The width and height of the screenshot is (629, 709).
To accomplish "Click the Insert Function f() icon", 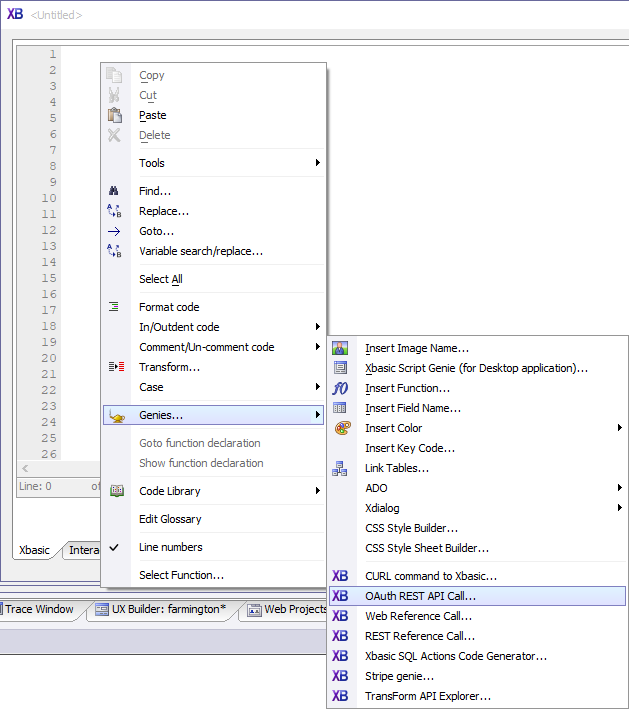I will point(340,388).
